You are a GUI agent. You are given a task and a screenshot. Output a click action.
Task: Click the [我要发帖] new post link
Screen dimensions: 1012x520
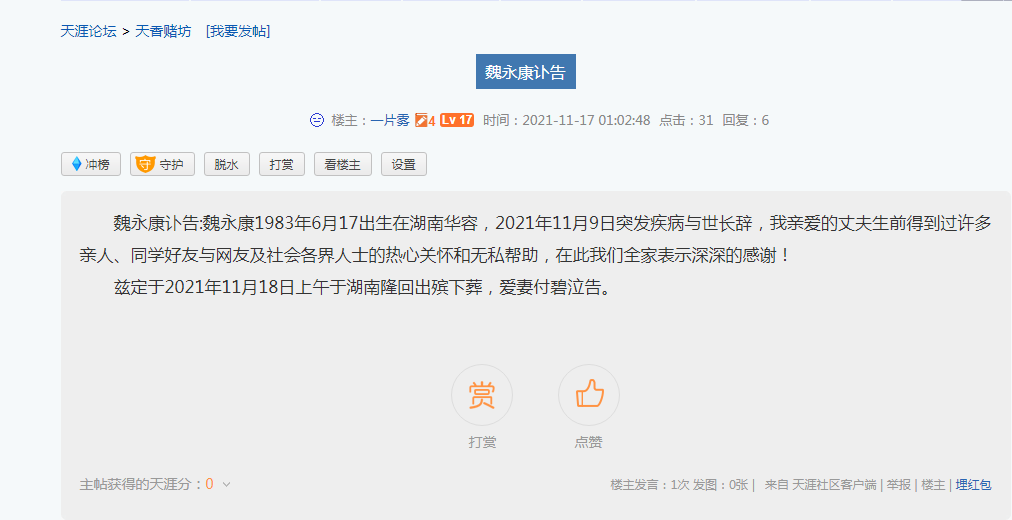point(238,31)
